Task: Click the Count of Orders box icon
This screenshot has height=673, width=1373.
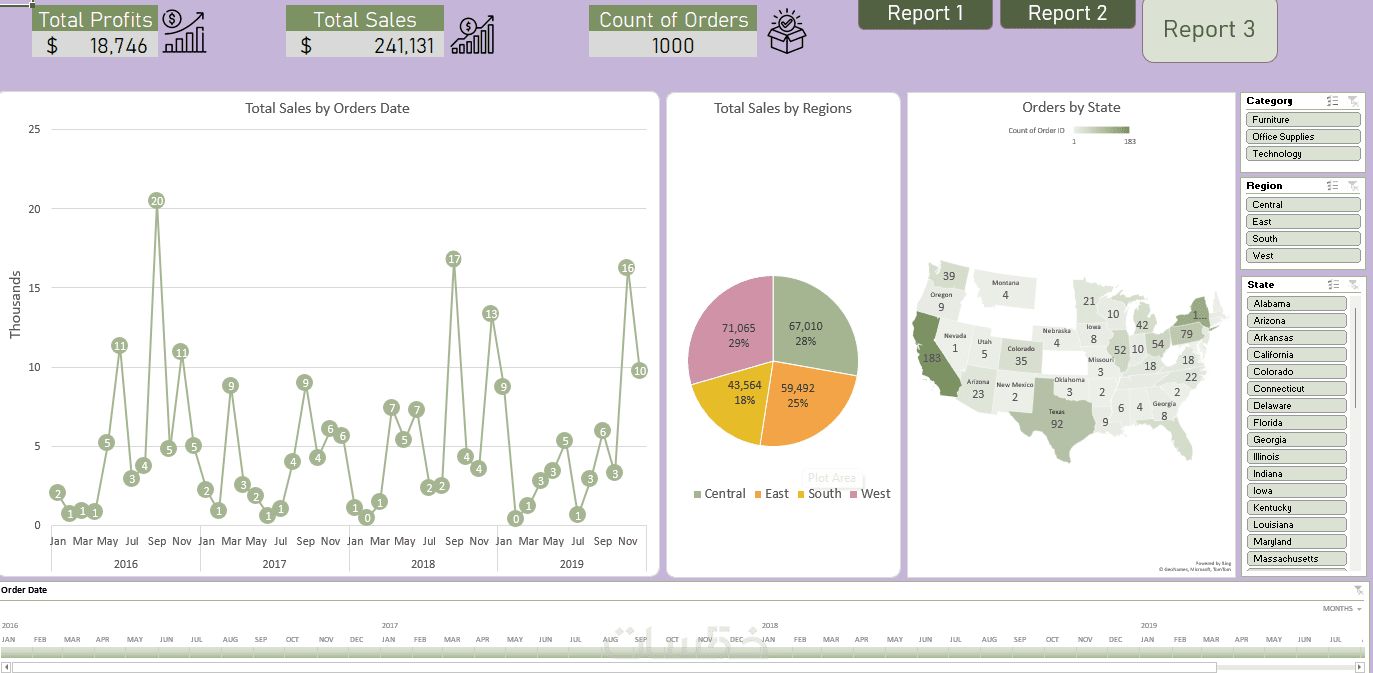Action: (x=787, y=31)
